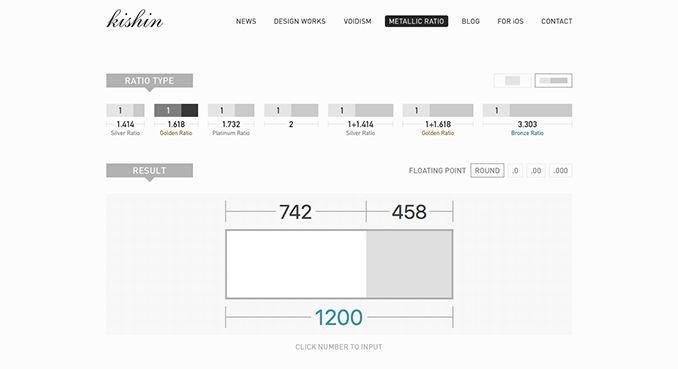This screenshot has width=678, height=369.
Task: Enable ROUND floating point option
Action: pyautogui.click(x=487, y=170)
